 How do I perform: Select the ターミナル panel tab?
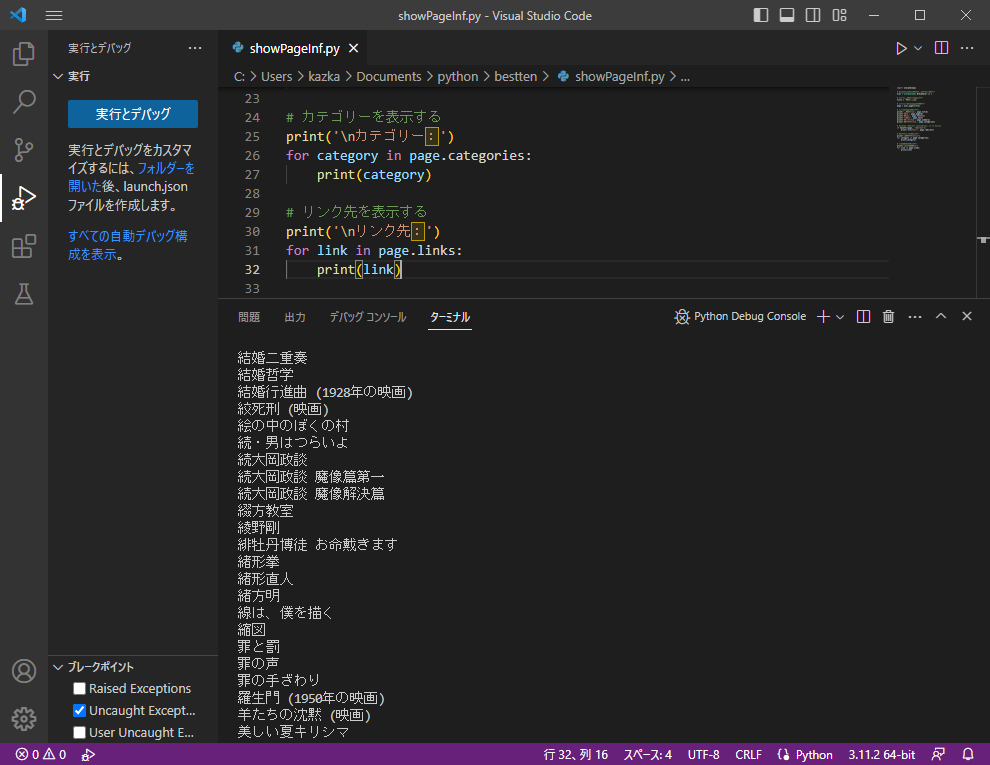[x=450, y=317]
